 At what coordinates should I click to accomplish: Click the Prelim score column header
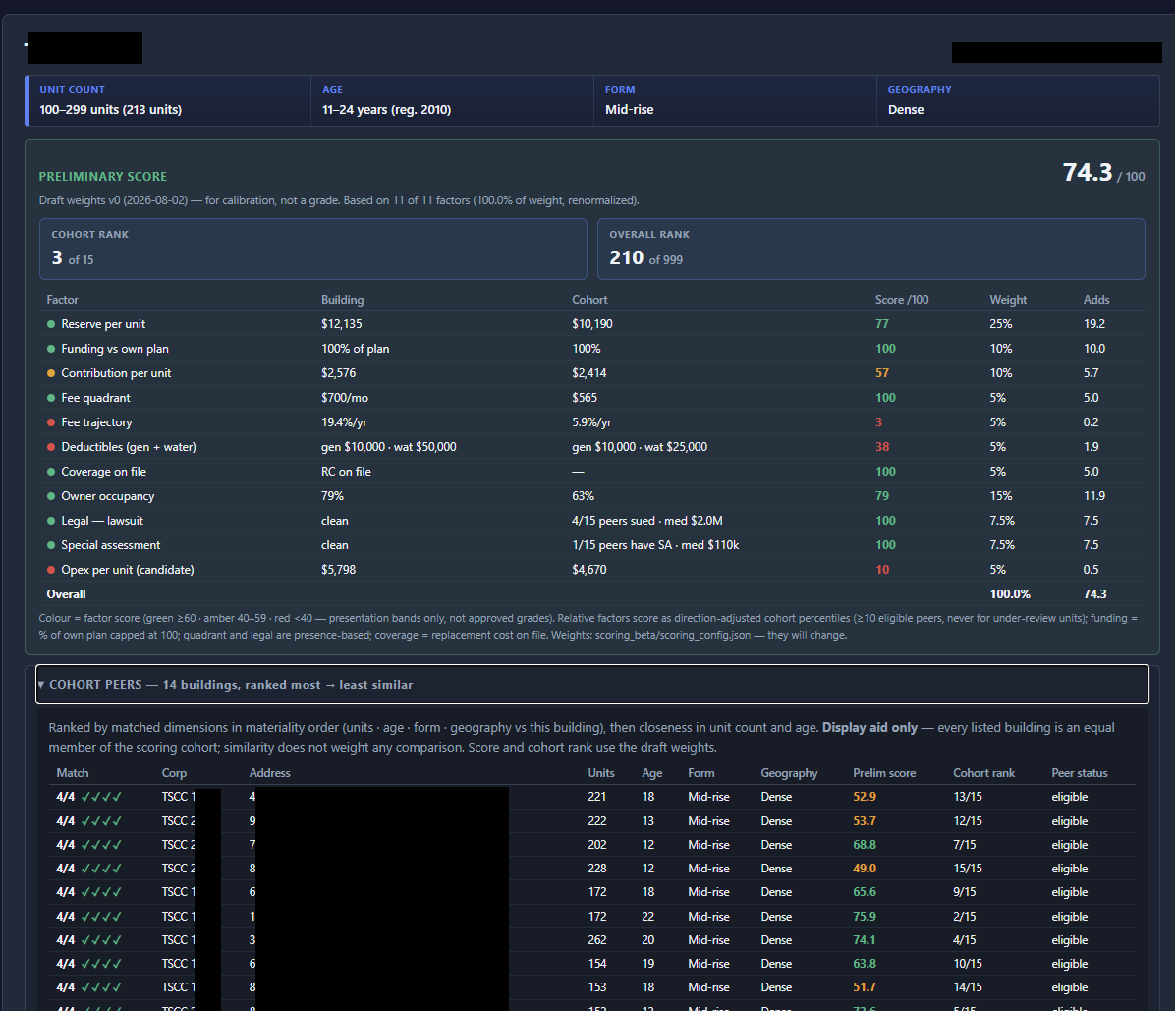(884, 773)
